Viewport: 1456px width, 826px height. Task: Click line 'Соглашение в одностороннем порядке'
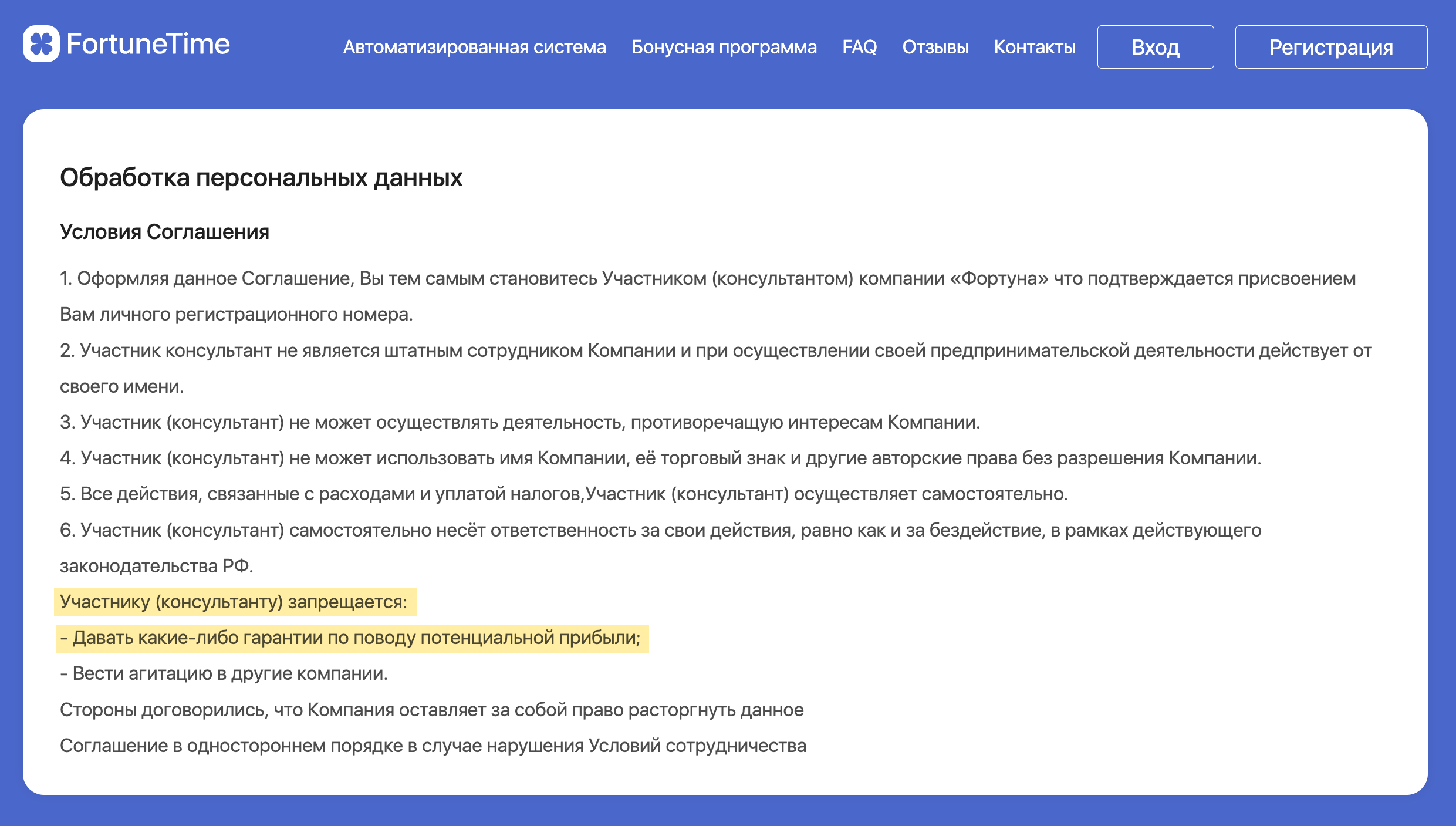[433, 746]
